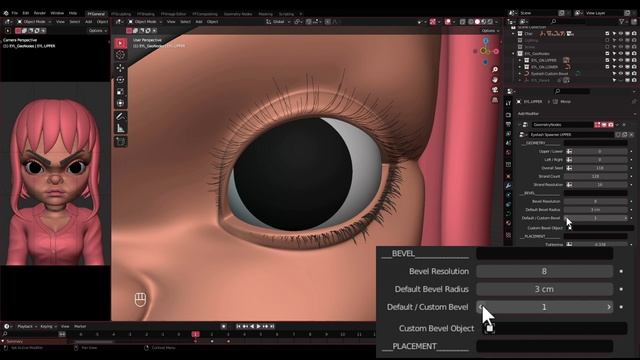Select the Move tool

(x=120, y=68)
